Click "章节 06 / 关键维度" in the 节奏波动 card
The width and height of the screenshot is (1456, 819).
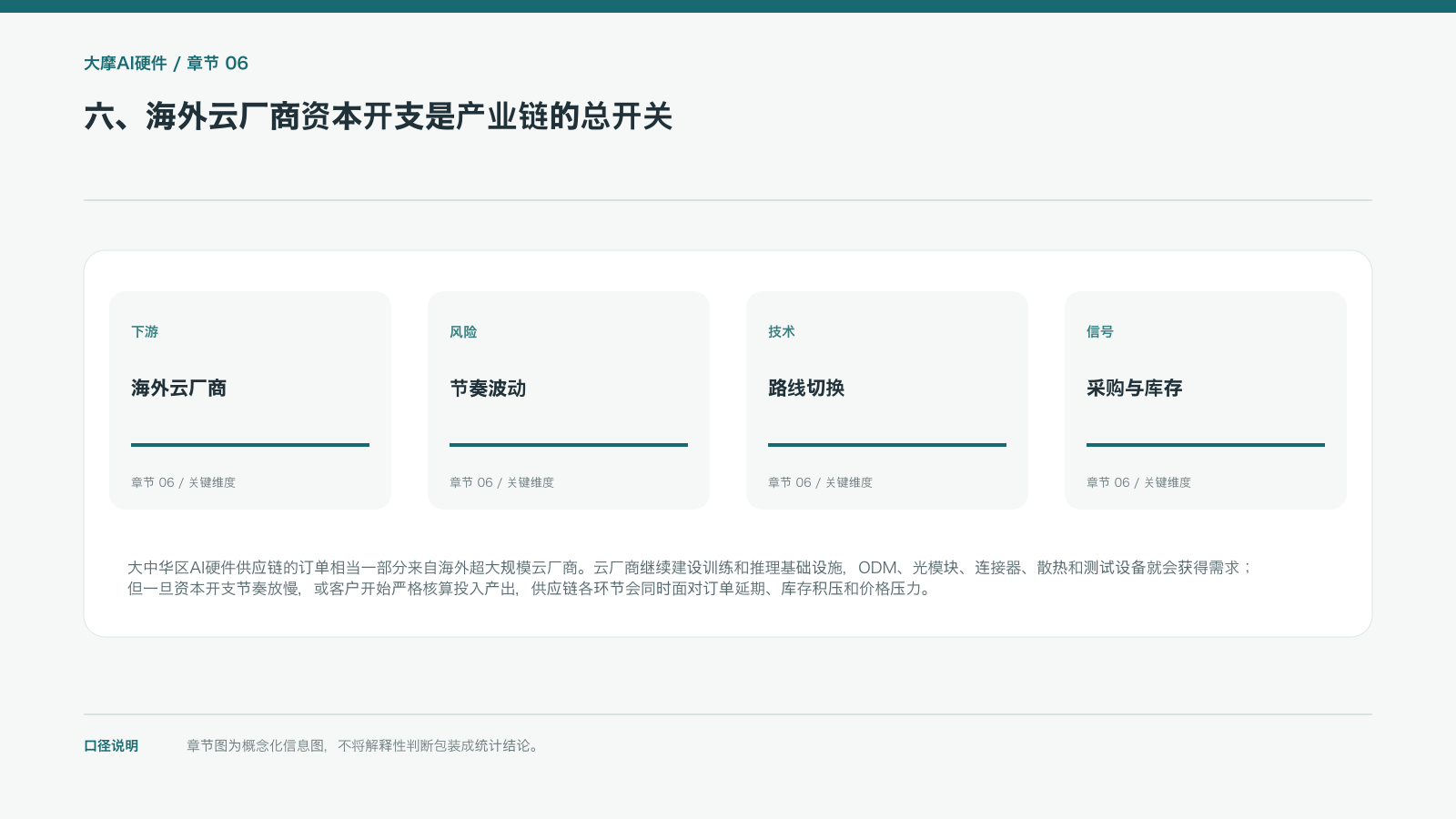point(501,482)
